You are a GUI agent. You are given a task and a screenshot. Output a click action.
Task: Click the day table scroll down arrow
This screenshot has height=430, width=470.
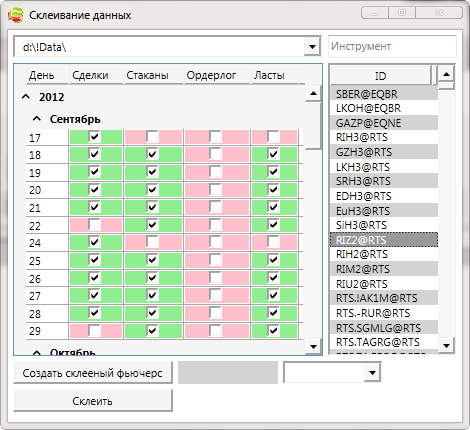(x=313, y=347)
